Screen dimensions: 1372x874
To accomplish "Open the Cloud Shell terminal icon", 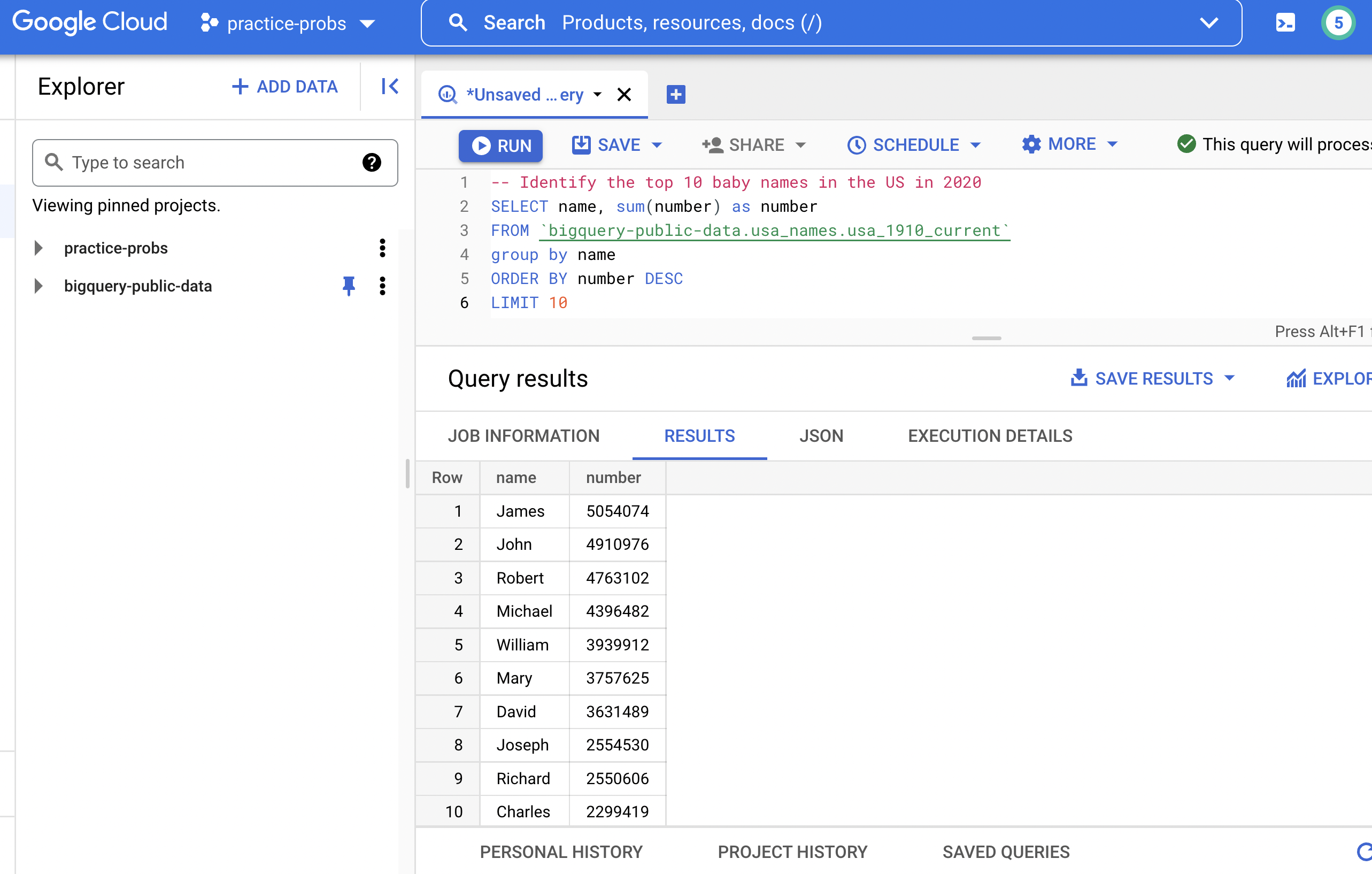I will tap(1285, 23).
